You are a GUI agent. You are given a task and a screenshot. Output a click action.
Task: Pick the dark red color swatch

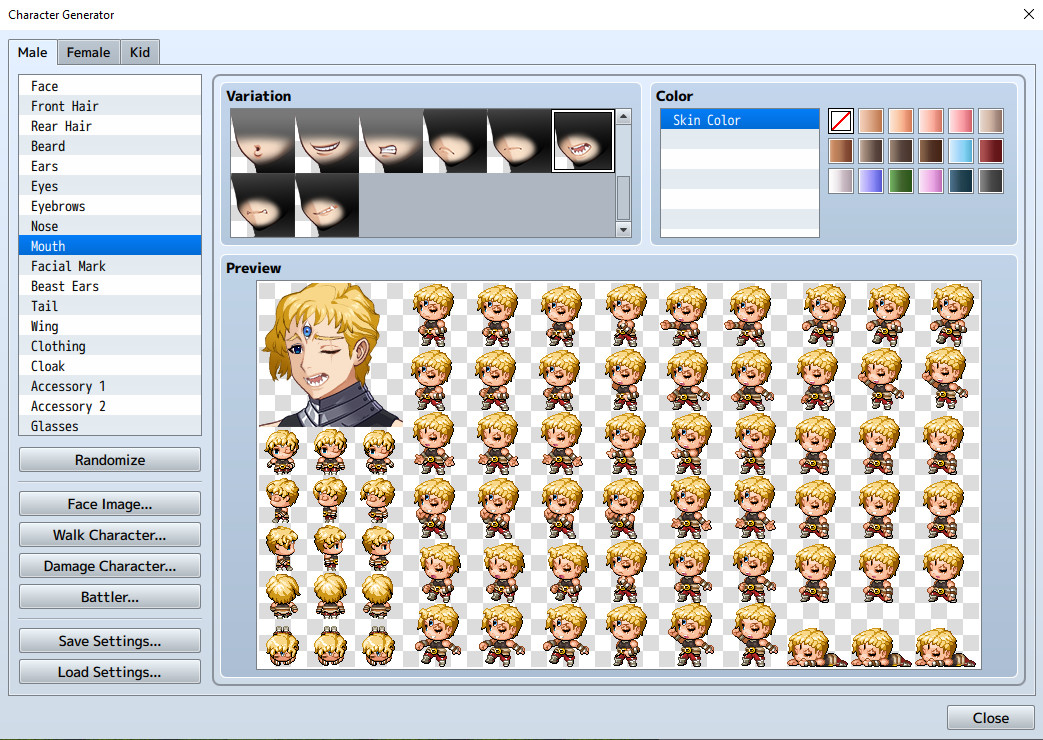pos(989,150)
